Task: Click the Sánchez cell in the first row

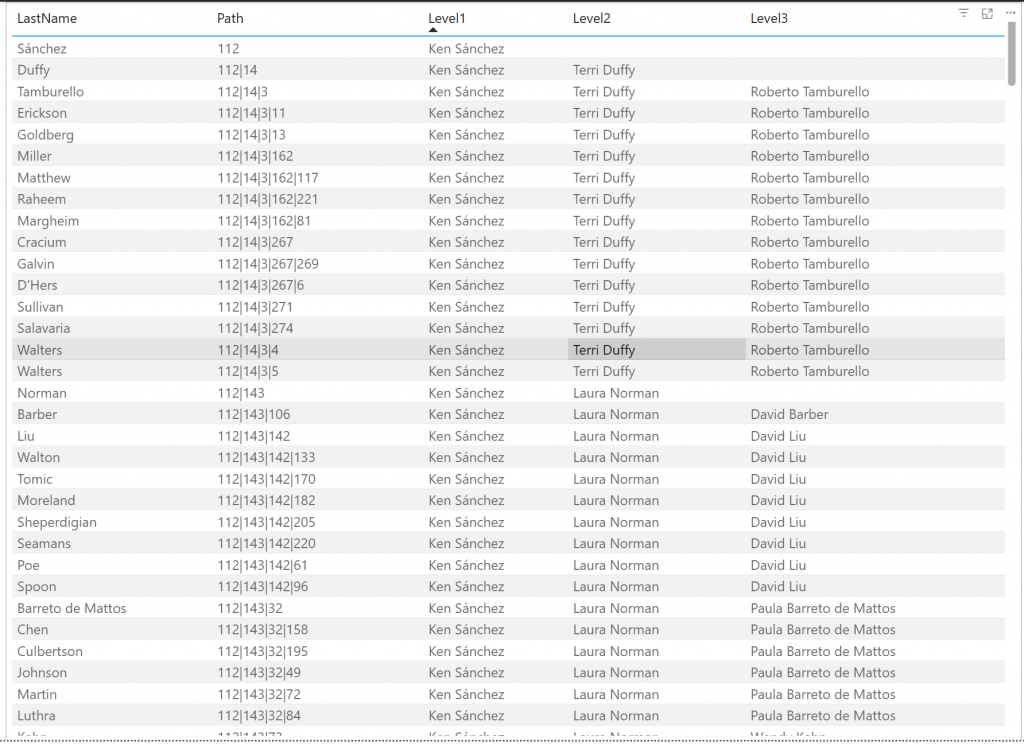Action: point(42,48)
